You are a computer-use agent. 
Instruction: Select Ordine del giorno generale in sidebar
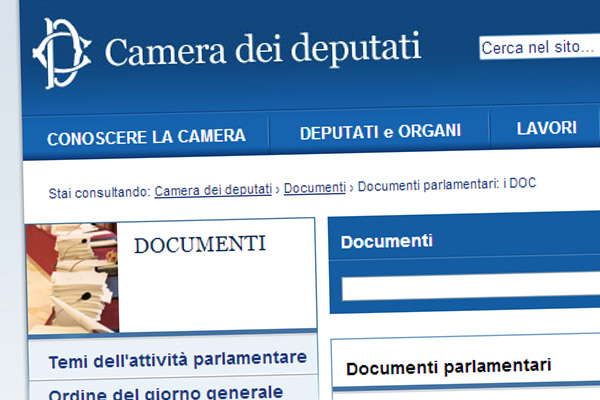coord(165,391)
